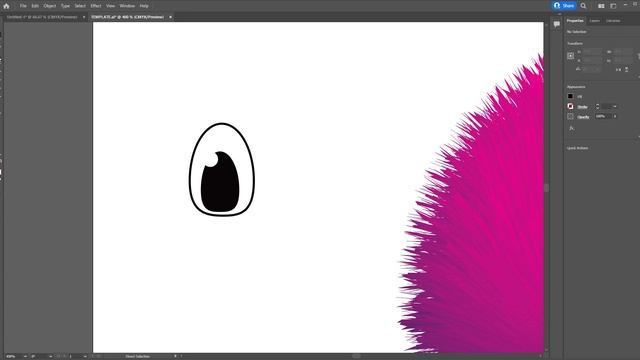
Task: Switch to the TEMPLATE.ai document tab
Action: pos(127,17)
